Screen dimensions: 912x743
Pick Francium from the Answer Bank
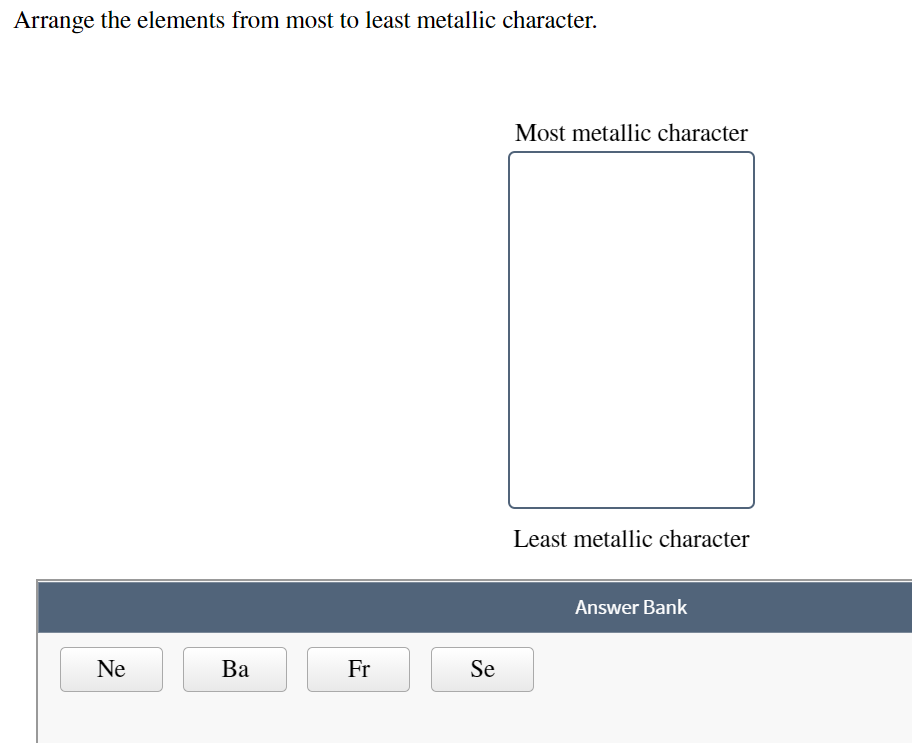358,669
